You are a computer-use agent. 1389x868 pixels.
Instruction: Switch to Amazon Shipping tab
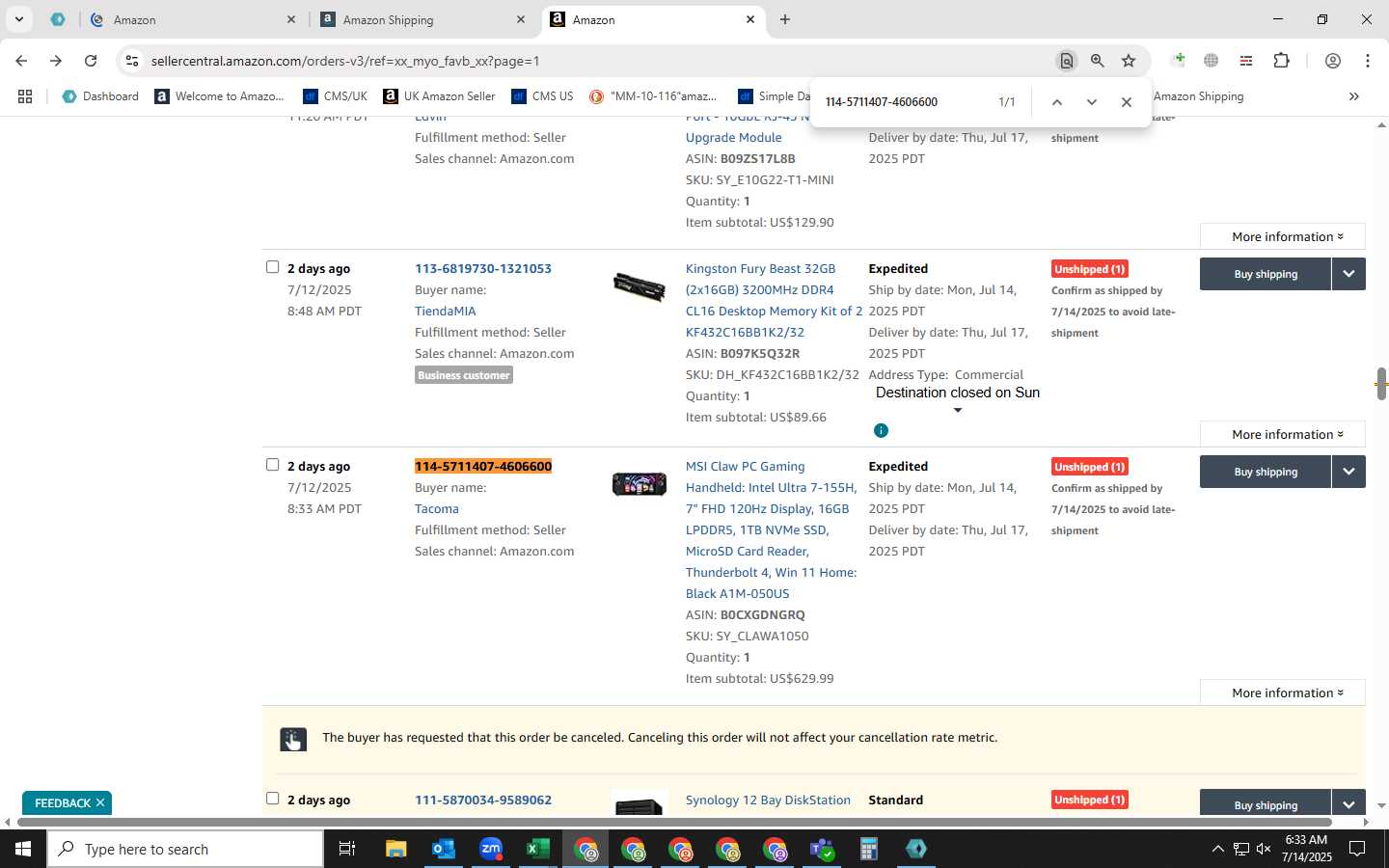[x=424, y=19]
